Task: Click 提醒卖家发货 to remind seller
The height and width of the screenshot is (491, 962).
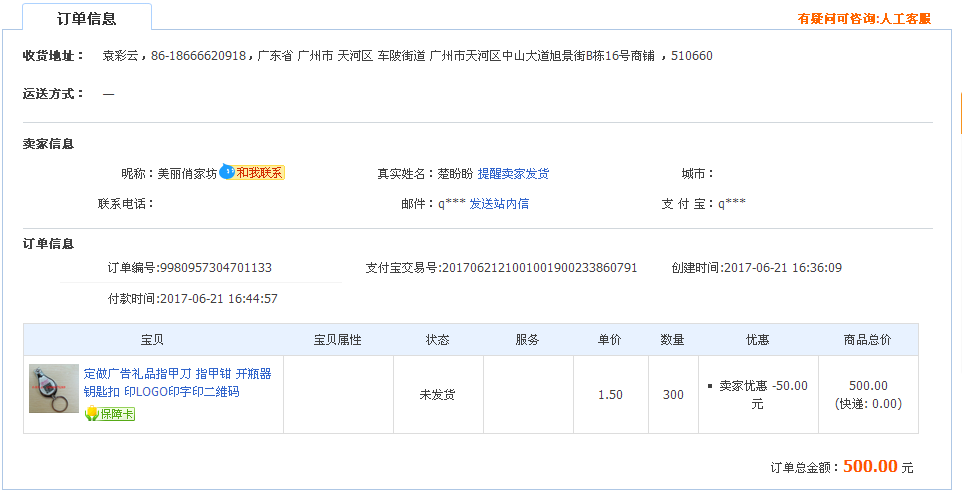Action: click(x=513, y=174)
